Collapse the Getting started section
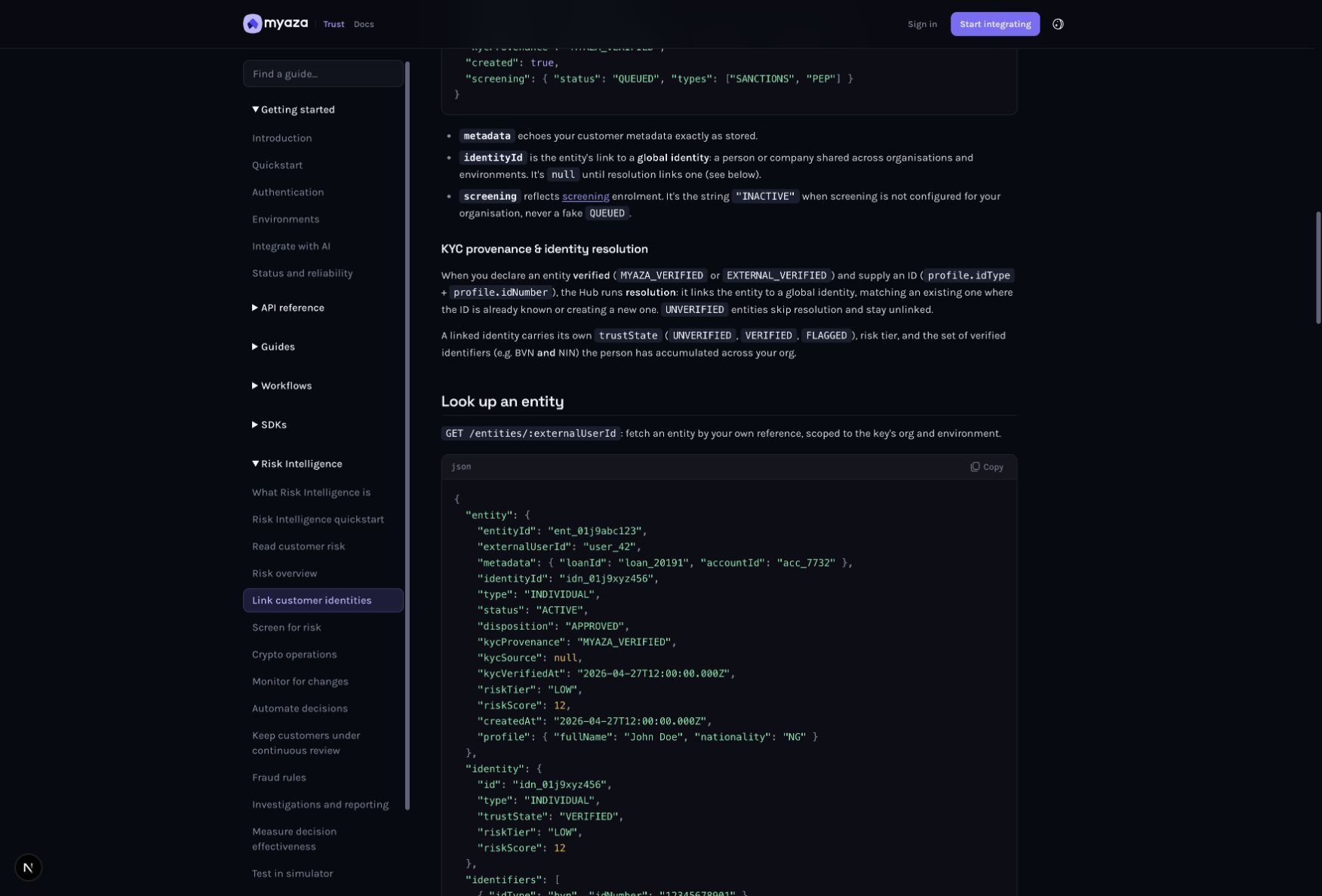The width and height of the screenshot is (1322, 896). pyautogui.click(x=294, y=109)
